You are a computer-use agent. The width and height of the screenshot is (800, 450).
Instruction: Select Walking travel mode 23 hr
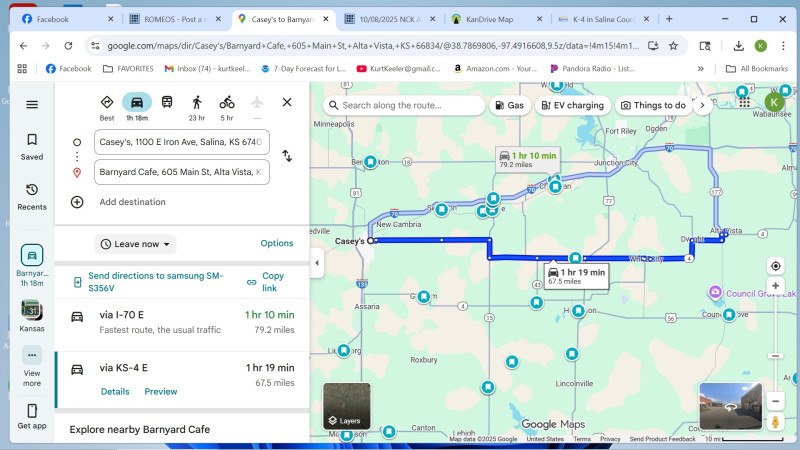[197, 108]
